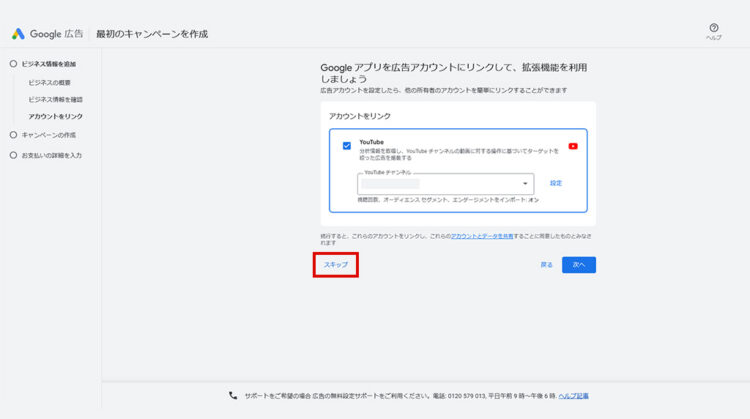Click the キャンペーンの作成 step circle icon
Screen dimensions: 750x419
tap(13, 135)
